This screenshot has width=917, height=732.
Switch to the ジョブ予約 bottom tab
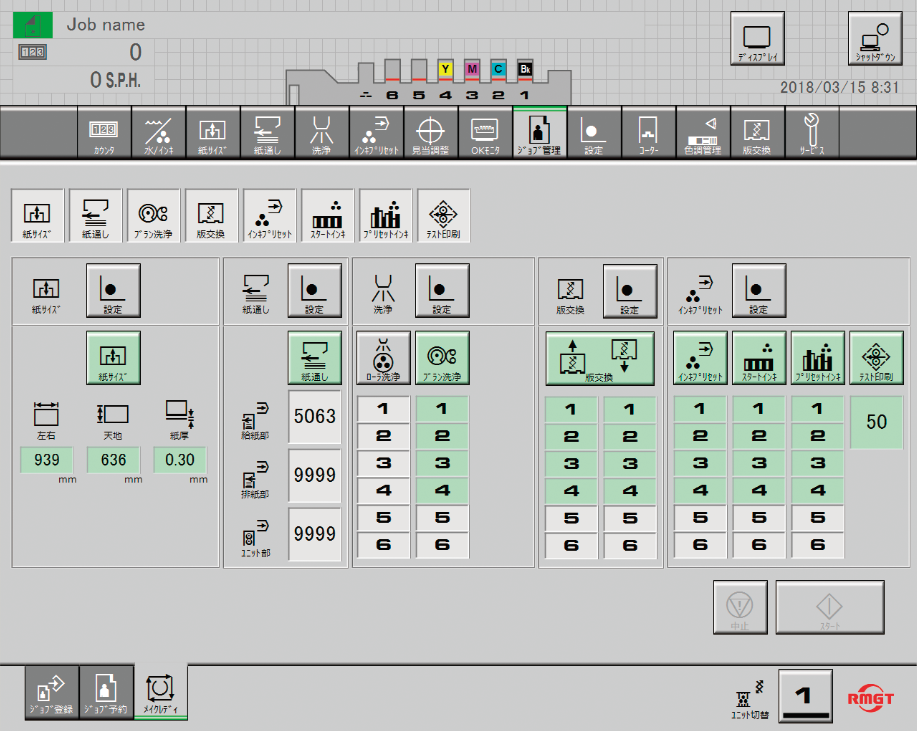click(x=105, y=689)
